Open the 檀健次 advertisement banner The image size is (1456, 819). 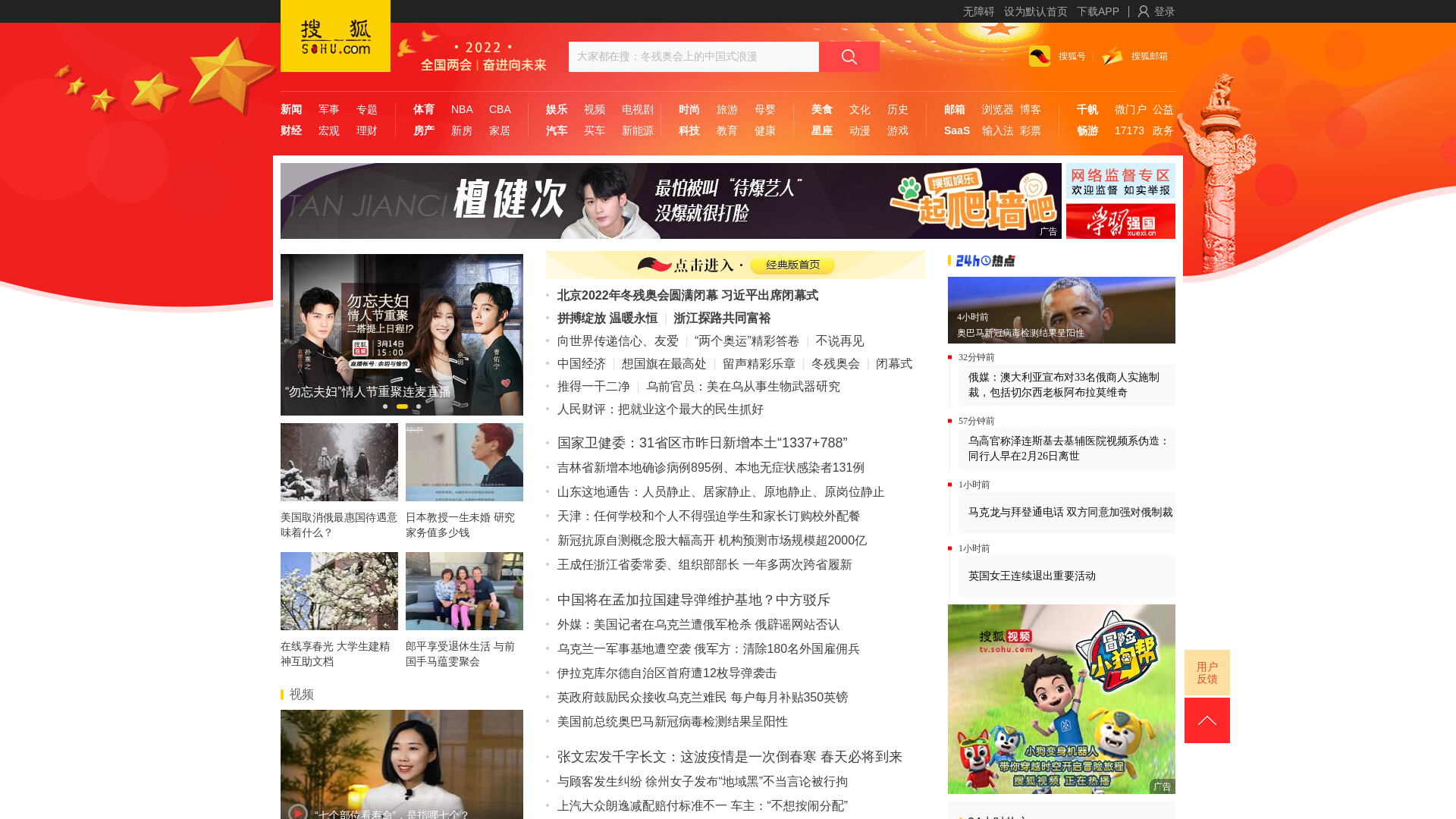[x=671, y=201]
